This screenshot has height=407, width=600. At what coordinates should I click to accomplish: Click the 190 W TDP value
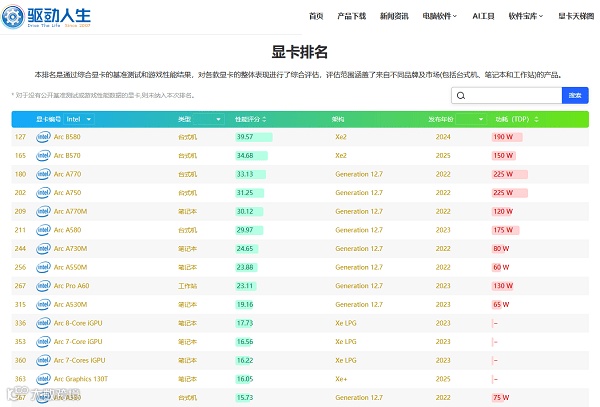[x=503, y=137]
